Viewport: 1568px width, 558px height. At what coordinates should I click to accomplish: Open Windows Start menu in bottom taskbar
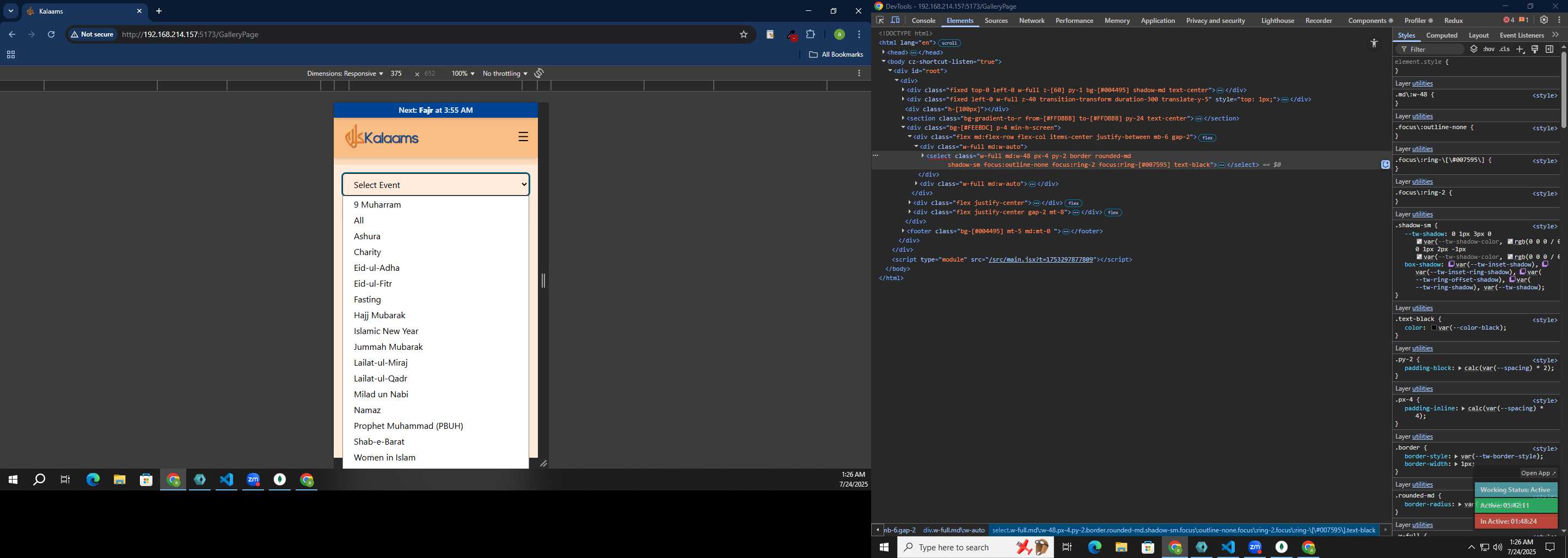point(884,548)
